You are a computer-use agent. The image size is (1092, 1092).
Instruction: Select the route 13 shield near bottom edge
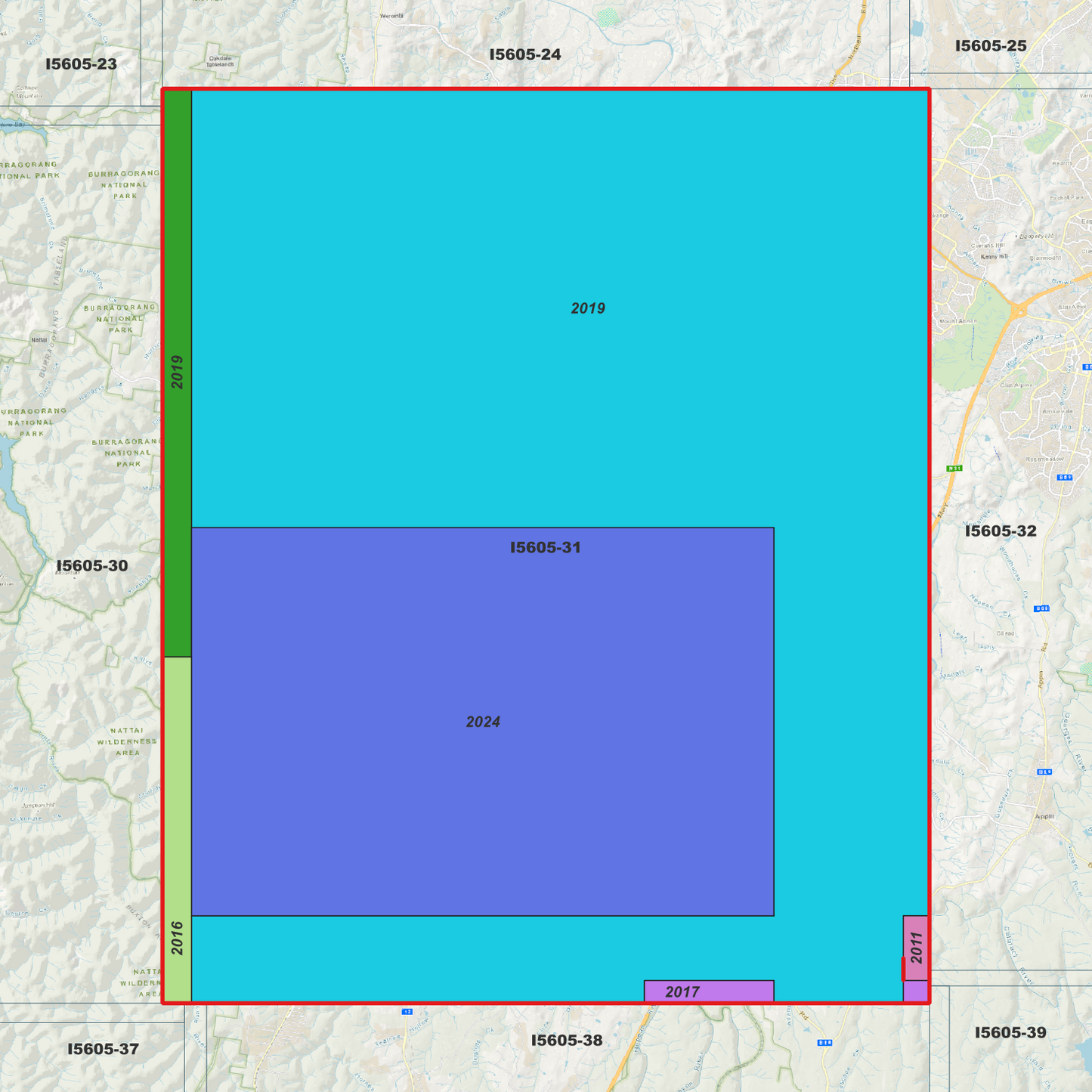pyautogui.click(x=407, y=1012)
